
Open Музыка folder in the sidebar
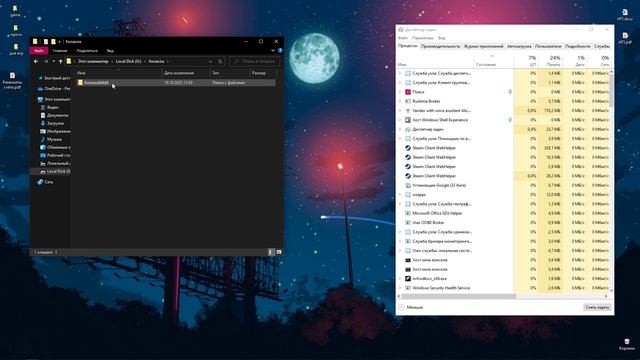point(51,139)
